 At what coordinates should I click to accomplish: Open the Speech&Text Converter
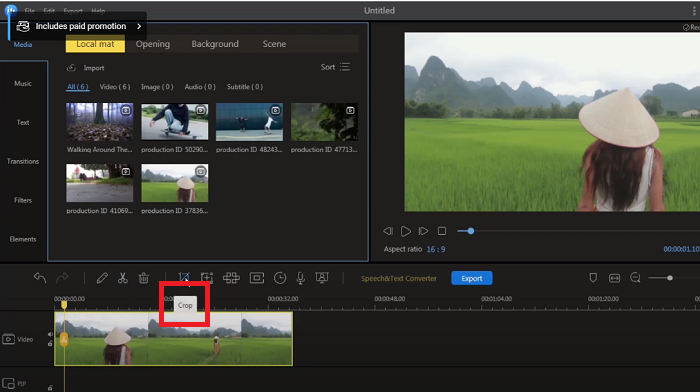tap(399, 278)
